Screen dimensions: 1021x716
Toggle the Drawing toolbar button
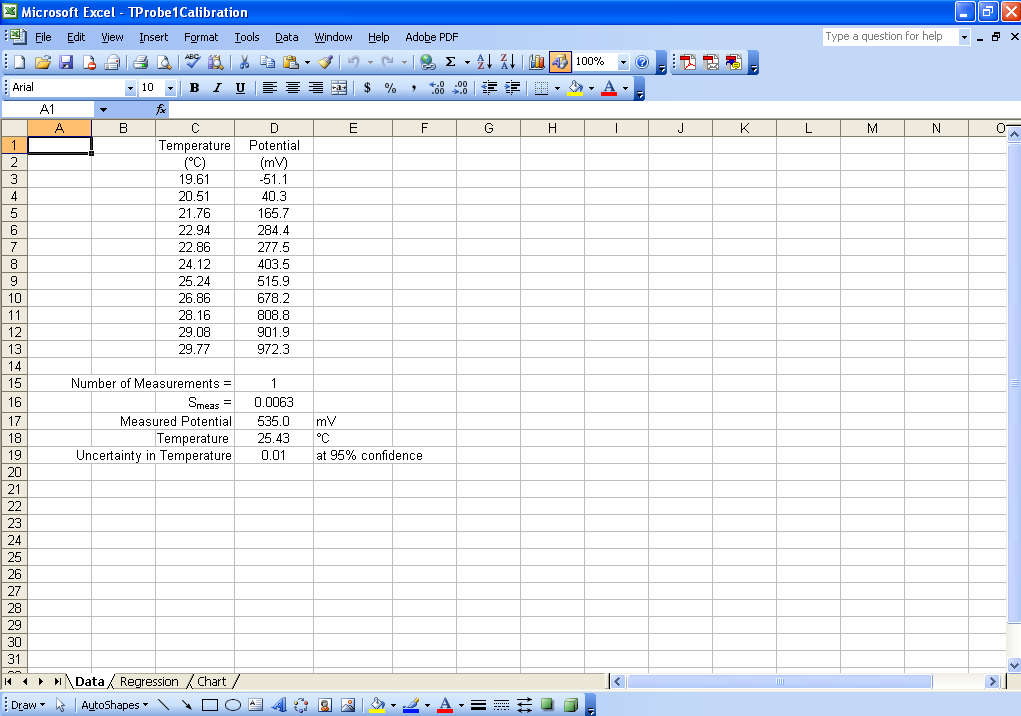[560, 62]
